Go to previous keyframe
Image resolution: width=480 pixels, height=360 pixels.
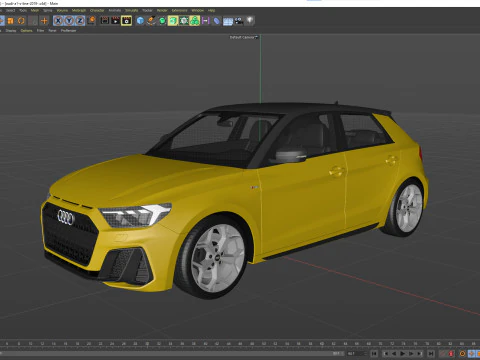pos(386,354)
